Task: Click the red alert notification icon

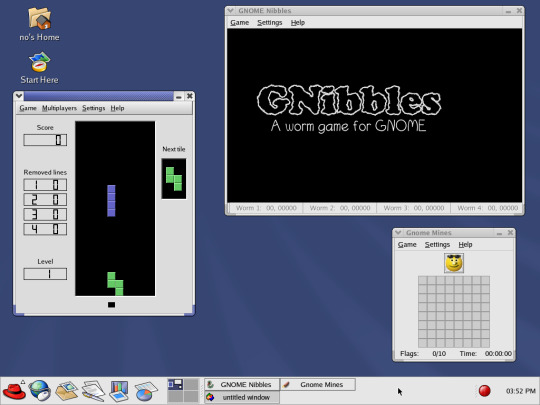Action: tap(485, 391)
